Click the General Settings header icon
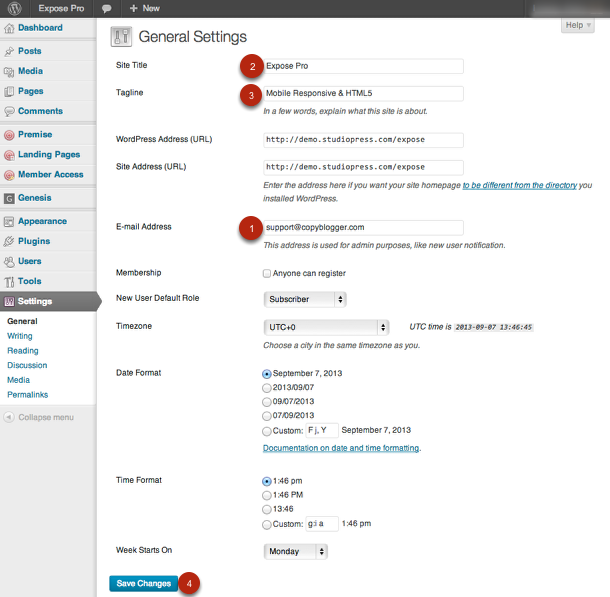610x597 pixels. pos(121,37)
